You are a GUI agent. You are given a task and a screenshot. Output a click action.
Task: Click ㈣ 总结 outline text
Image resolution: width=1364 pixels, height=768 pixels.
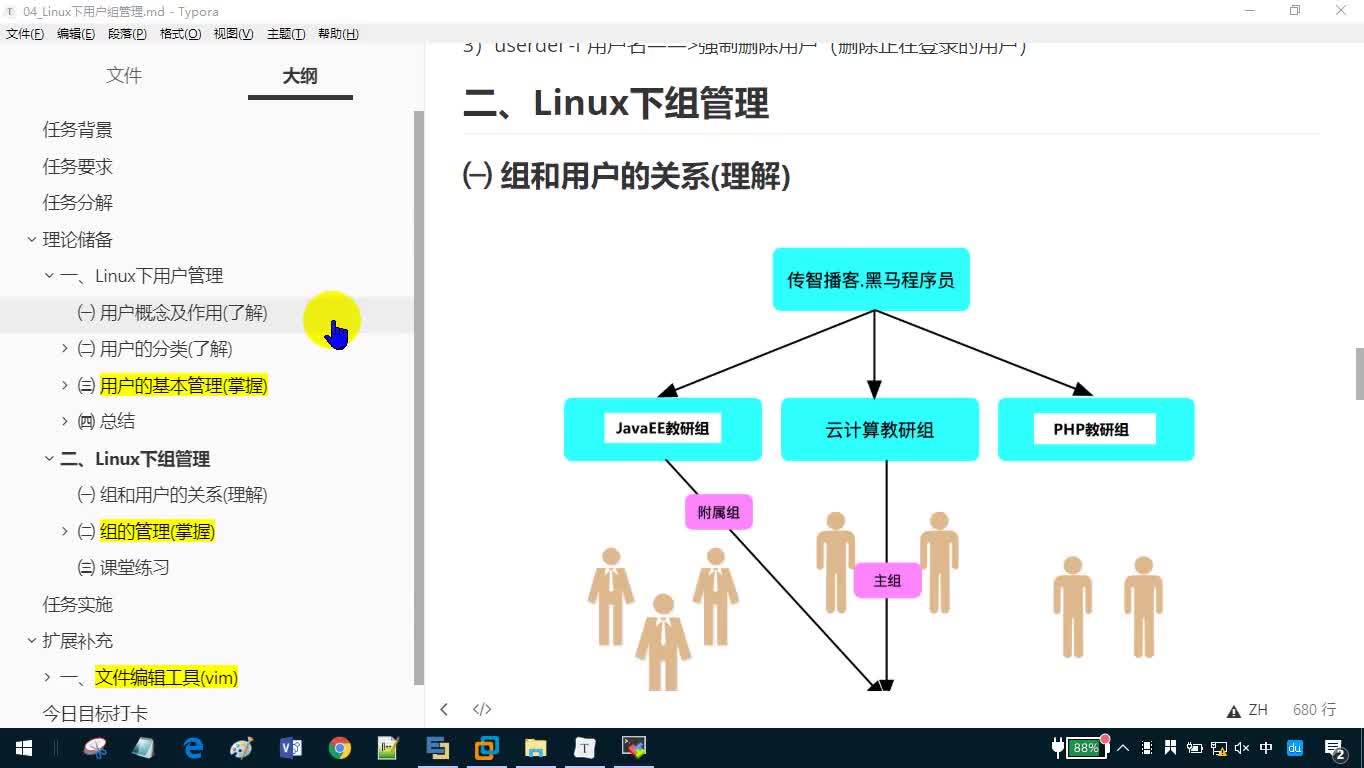coord(106,422)
